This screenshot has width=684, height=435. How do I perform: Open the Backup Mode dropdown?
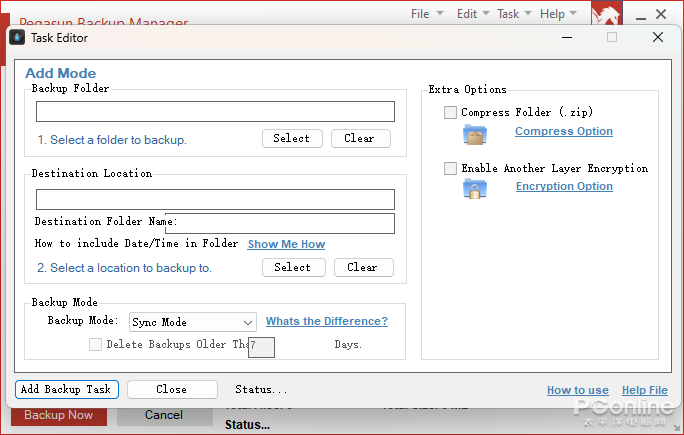coord(193,322)
